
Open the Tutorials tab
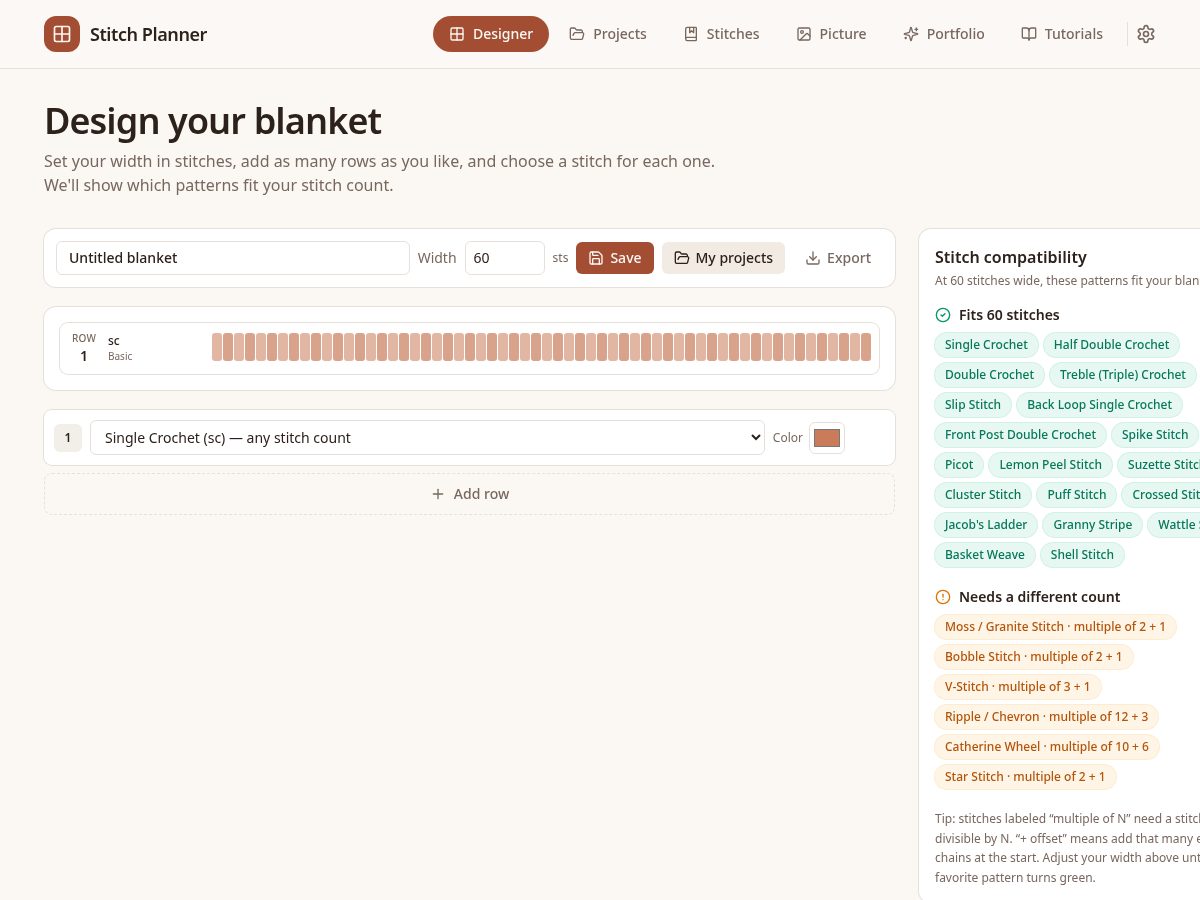[1062, 34]
